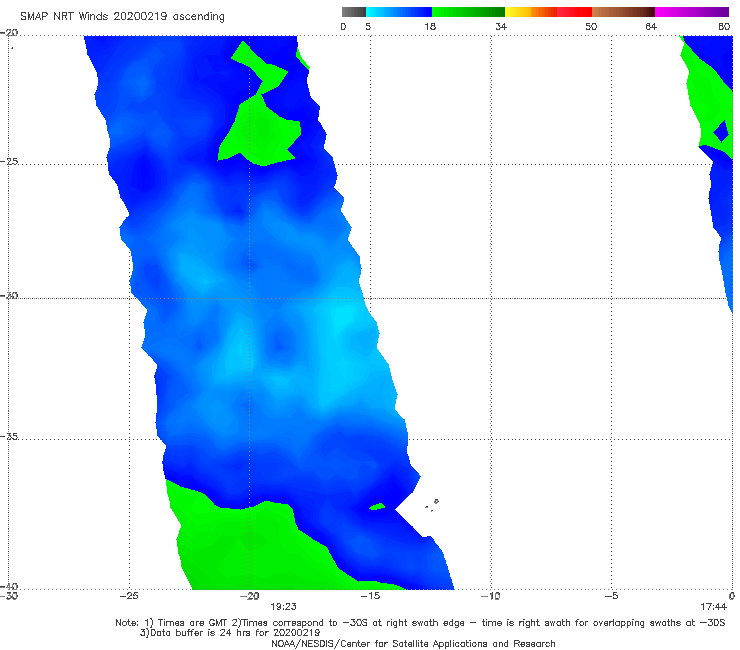Click the tiny green patch near -15 longitude, -37 latitude
This screenshot has height=650, width=740.
(377, 507)
